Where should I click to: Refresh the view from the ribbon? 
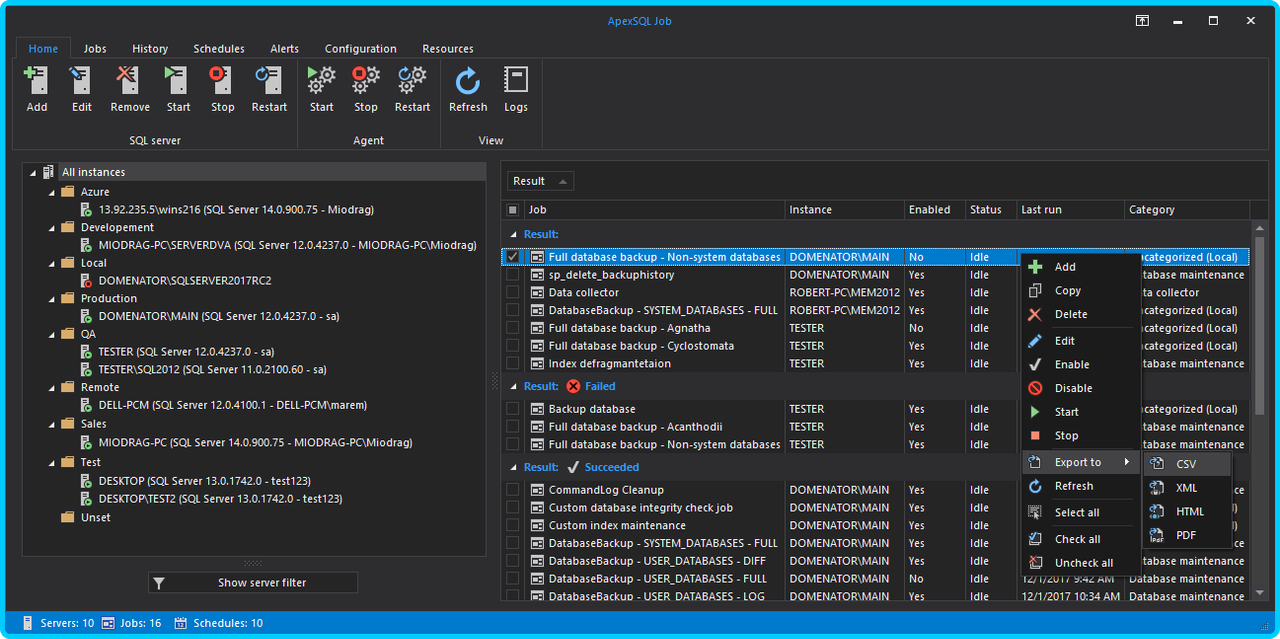click(468, 89)
